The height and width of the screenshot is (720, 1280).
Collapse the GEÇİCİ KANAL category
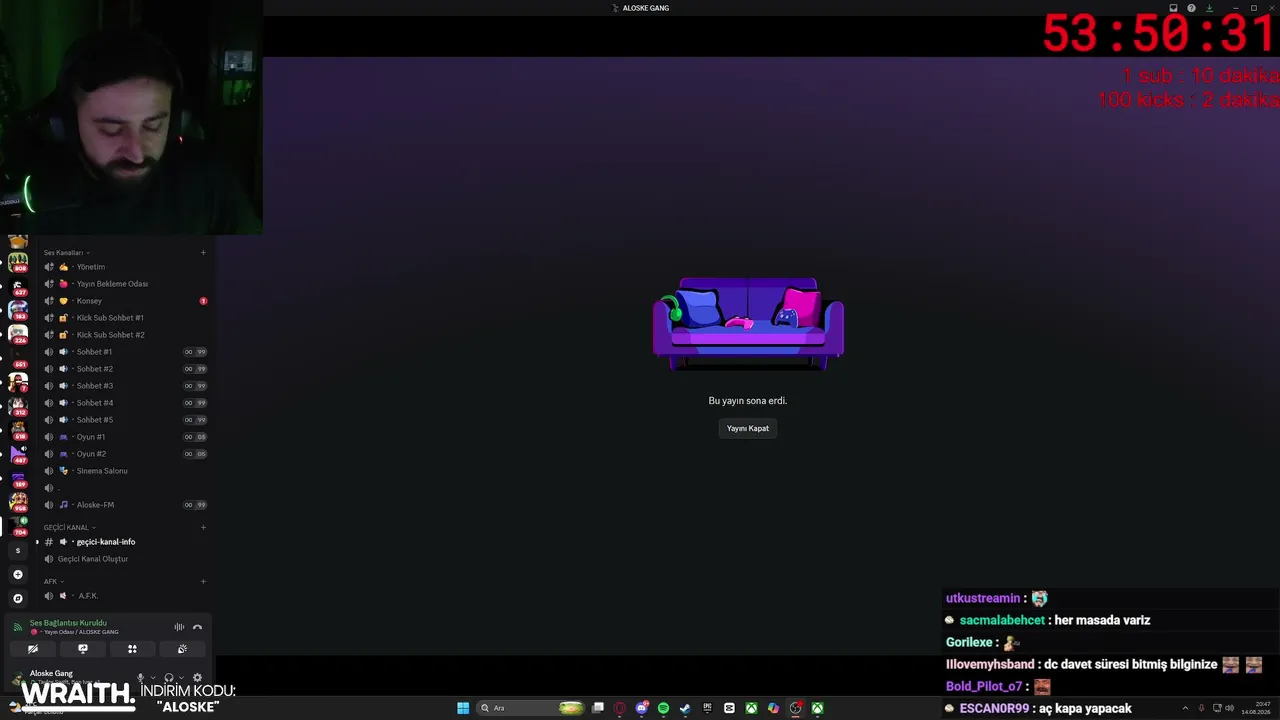pos(70,527)
